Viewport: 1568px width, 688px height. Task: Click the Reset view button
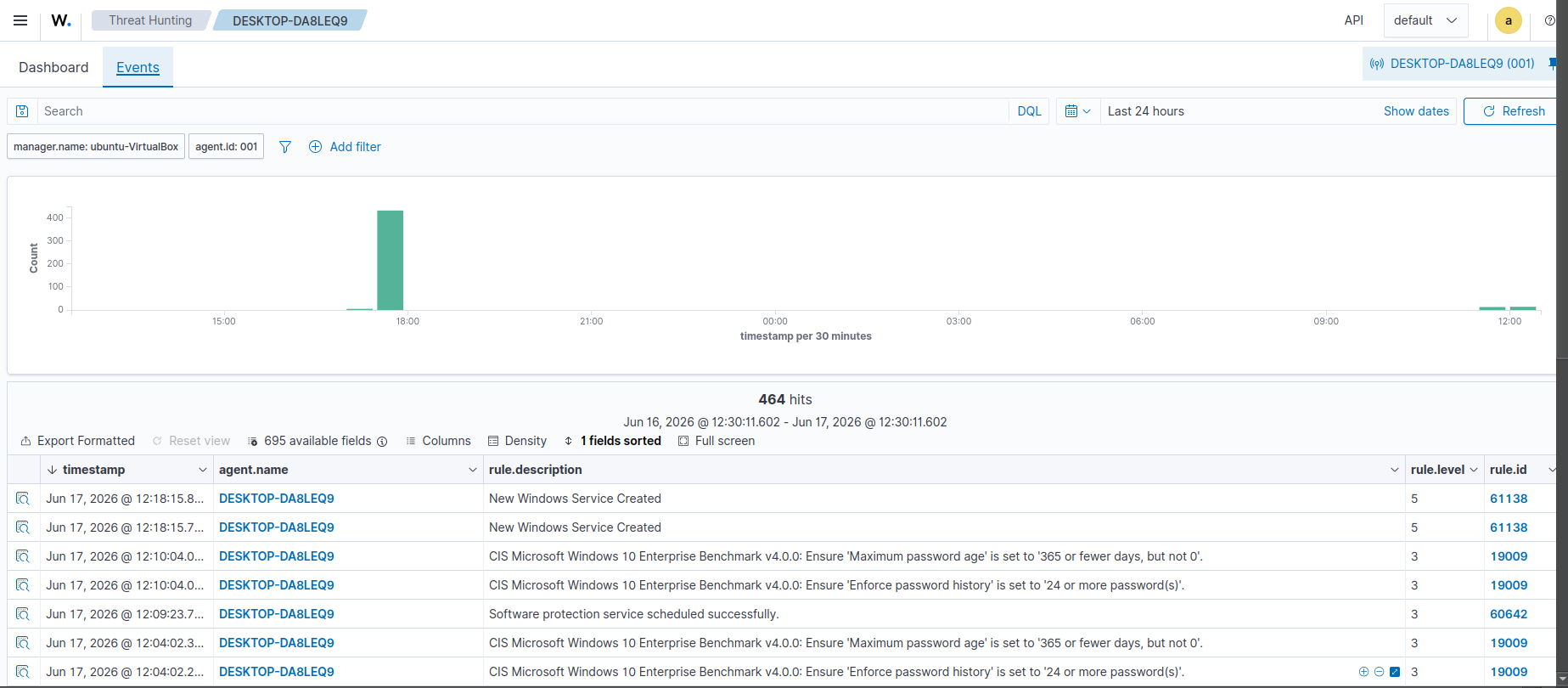pyautogui.click(x=191, y=441)
